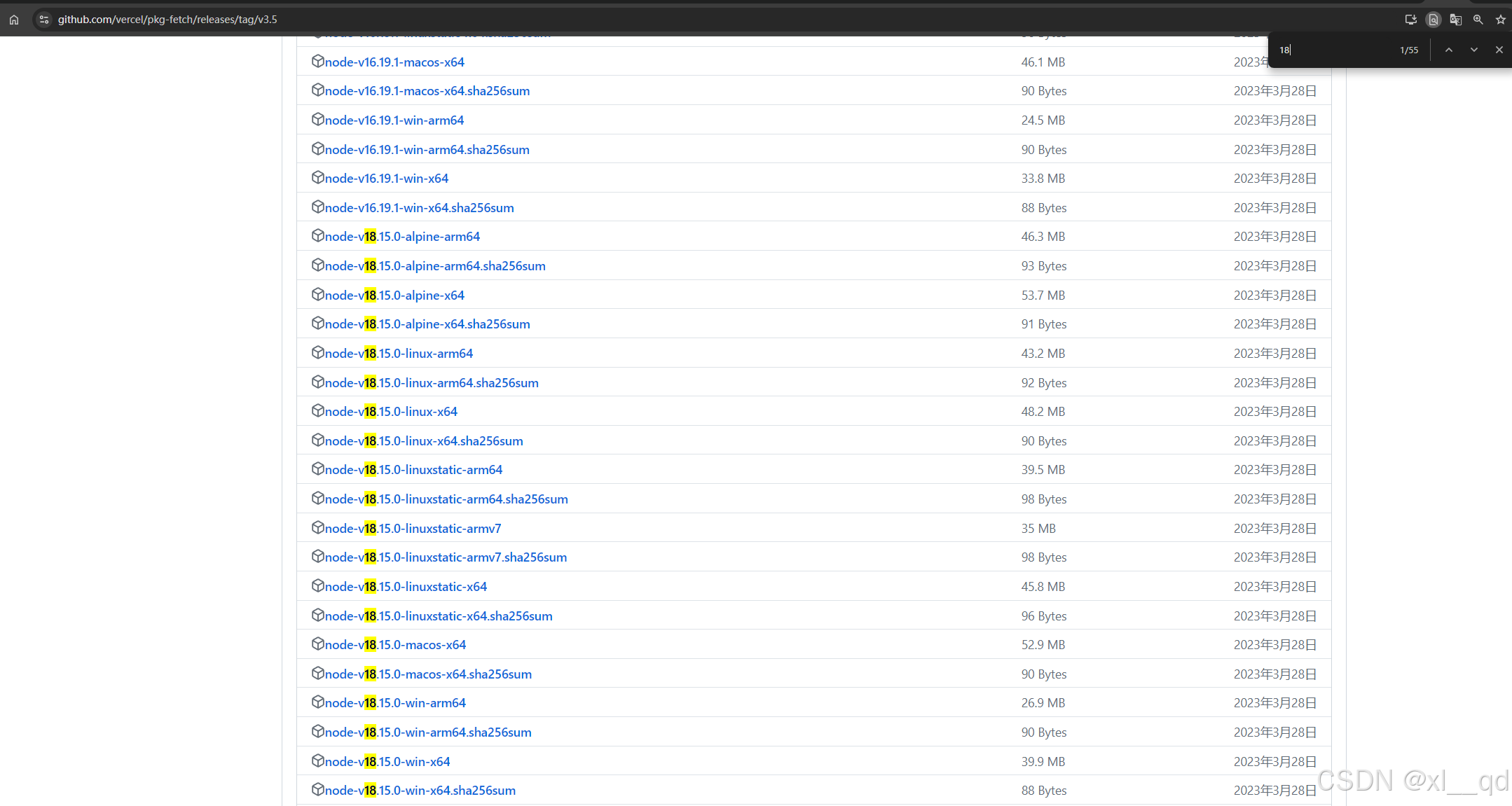The image size is (1512, 806).
Task: Click the Home button in the toolbar
Action: 14,19
